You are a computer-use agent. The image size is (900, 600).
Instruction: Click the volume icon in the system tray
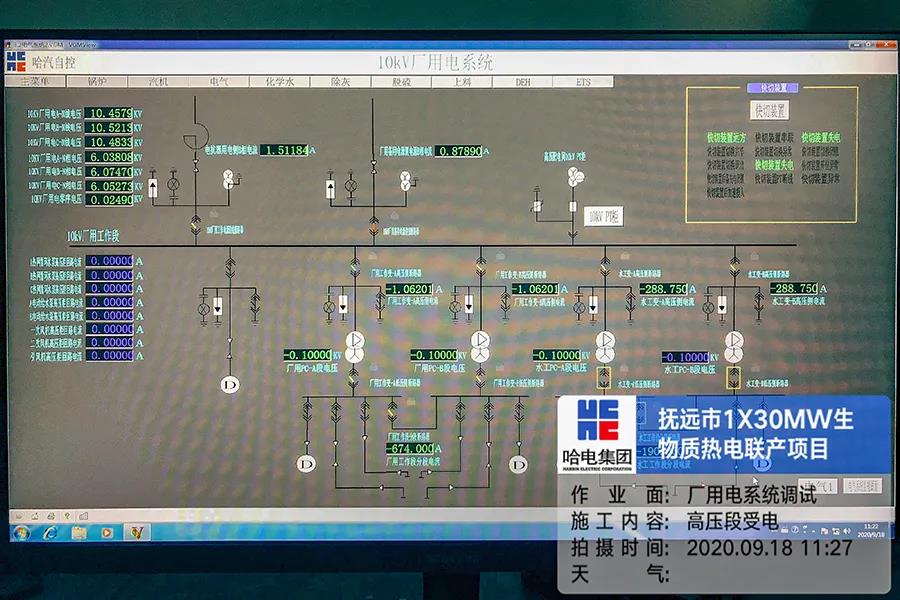click(x=847, y=531)
